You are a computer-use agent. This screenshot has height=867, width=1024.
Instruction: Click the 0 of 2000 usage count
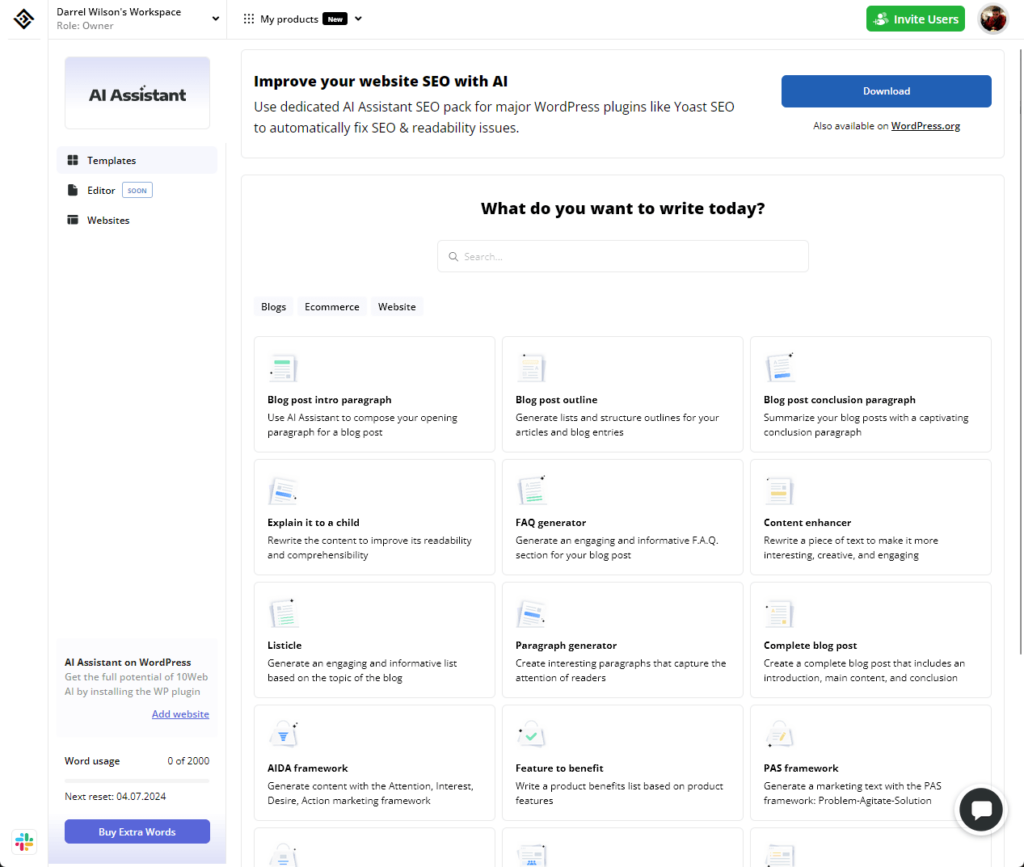tap(188, 761)
